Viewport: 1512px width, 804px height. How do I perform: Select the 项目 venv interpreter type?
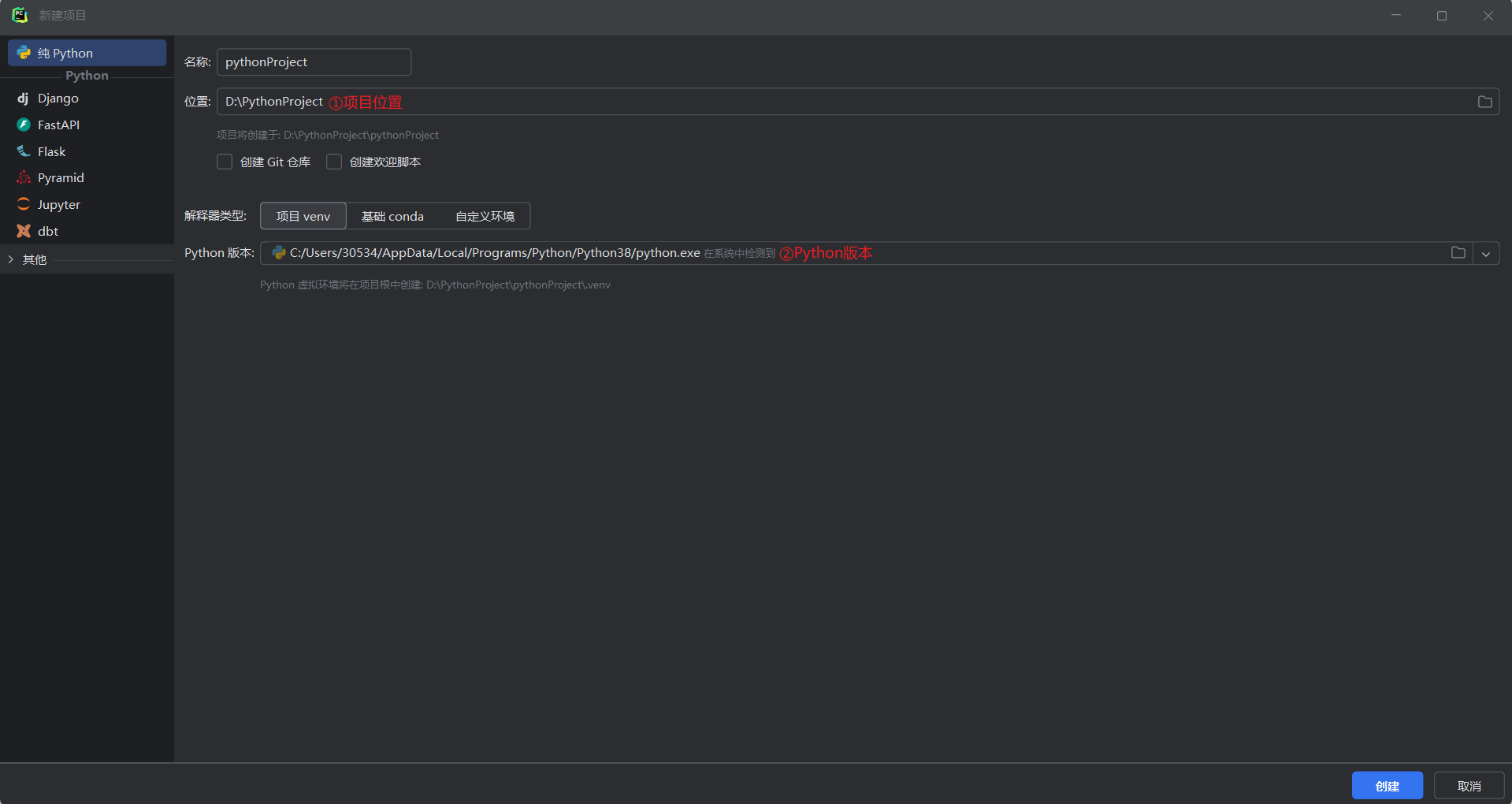click(x=303, y=216)
